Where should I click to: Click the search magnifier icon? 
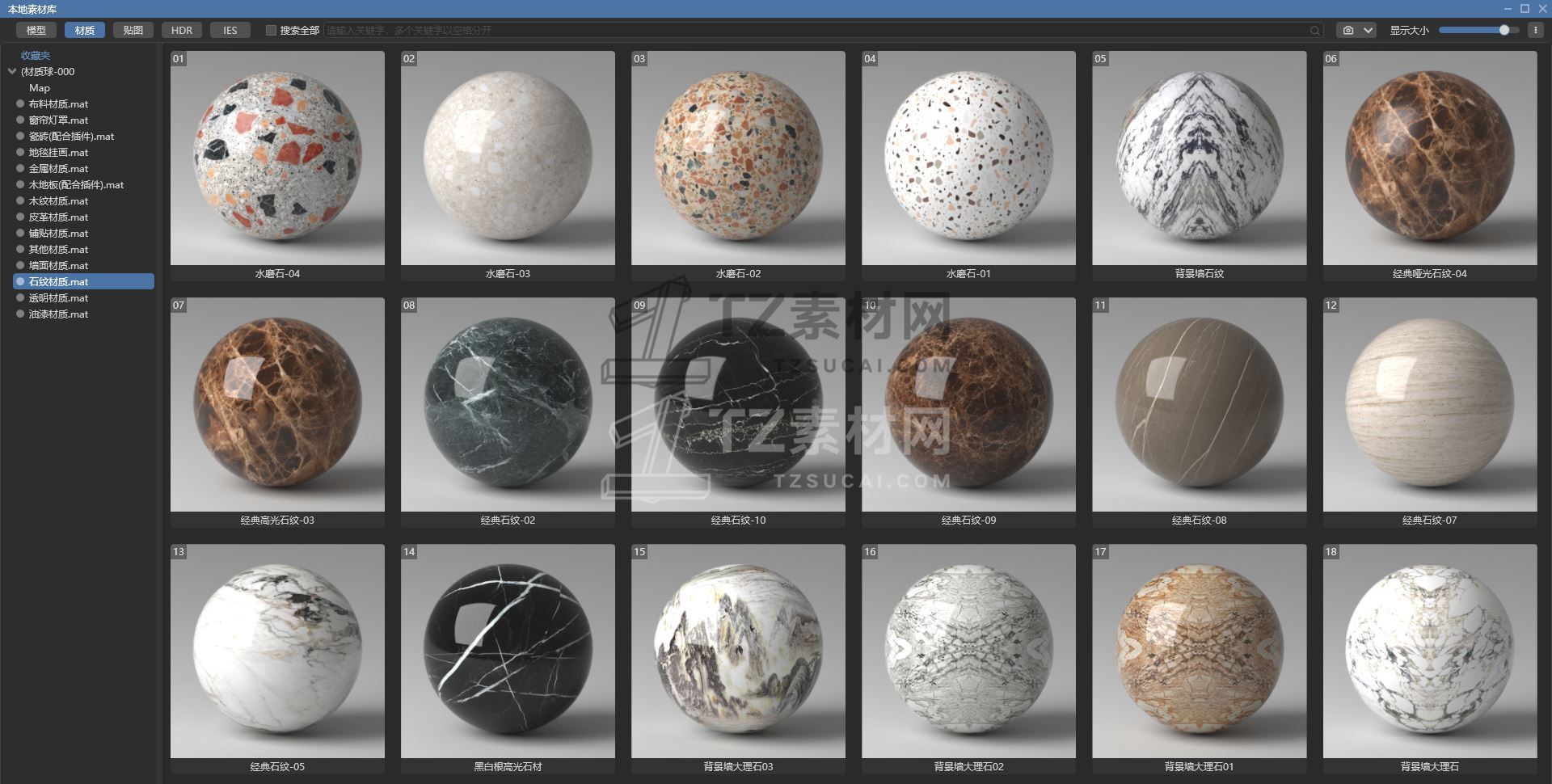click(1315, 31)
